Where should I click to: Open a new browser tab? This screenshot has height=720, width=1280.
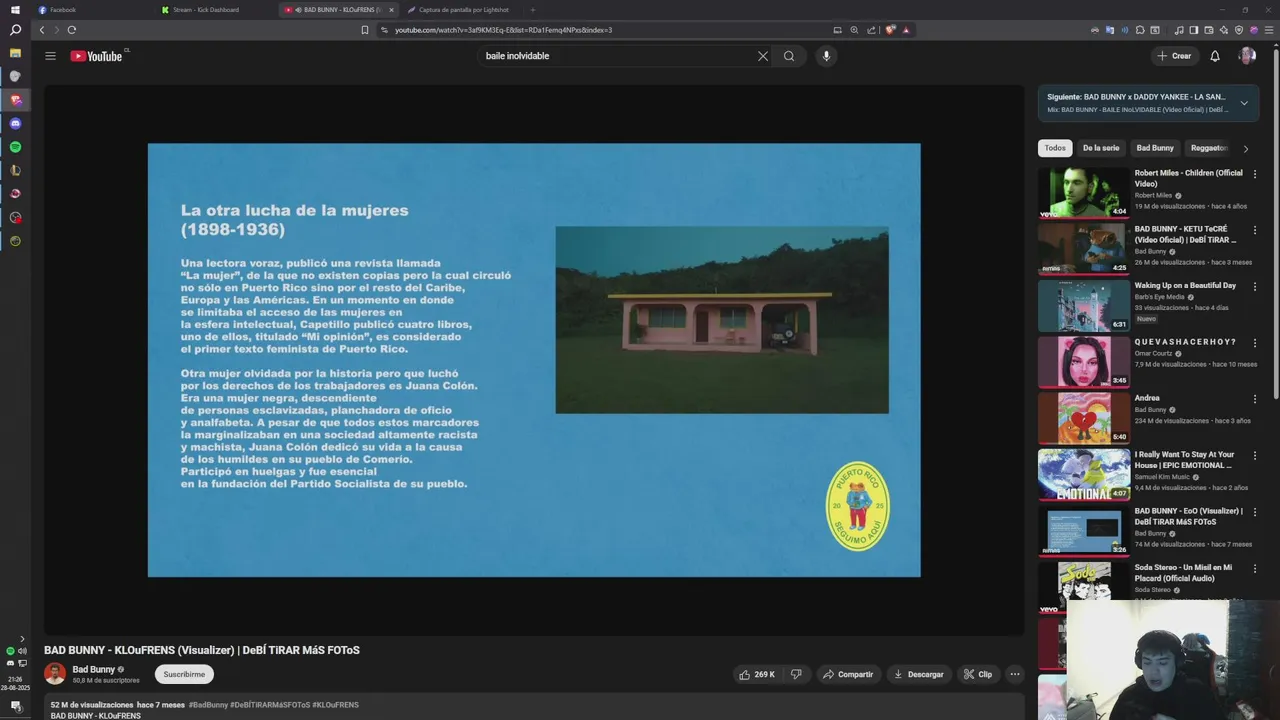pyautogui.click(x=533, y=10)
